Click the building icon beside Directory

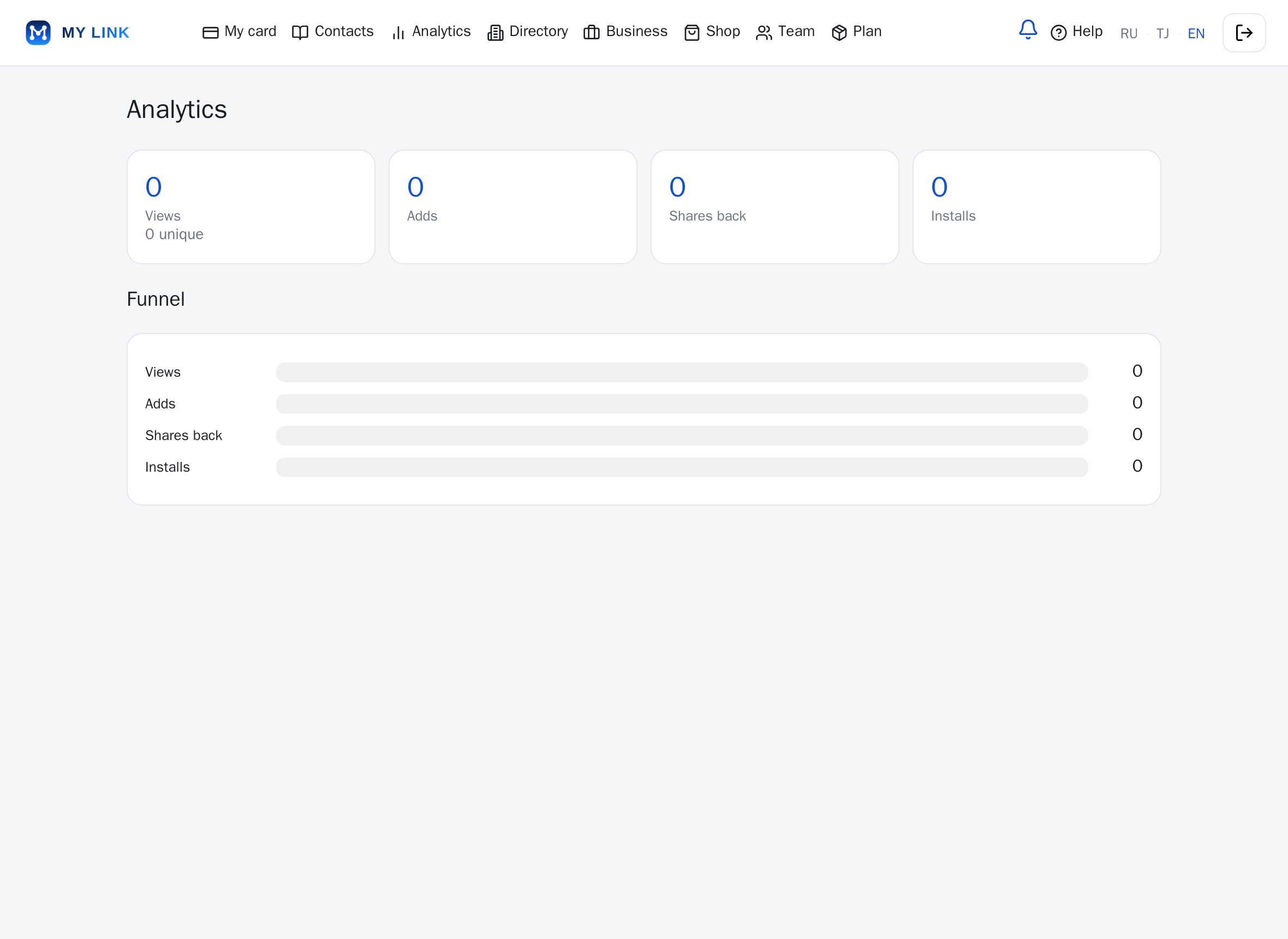click(x=496, y=33)
